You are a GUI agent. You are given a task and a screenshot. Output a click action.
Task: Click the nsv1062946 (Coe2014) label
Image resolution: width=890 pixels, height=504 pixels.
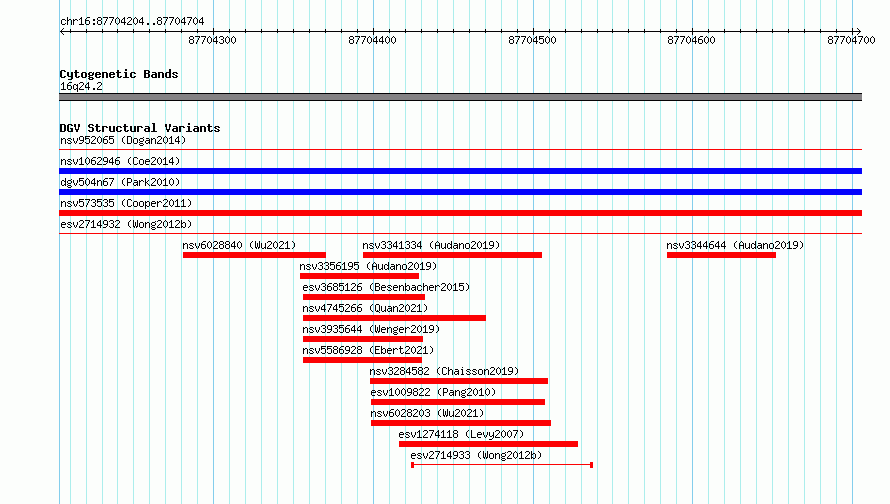[x=120, y=161]
